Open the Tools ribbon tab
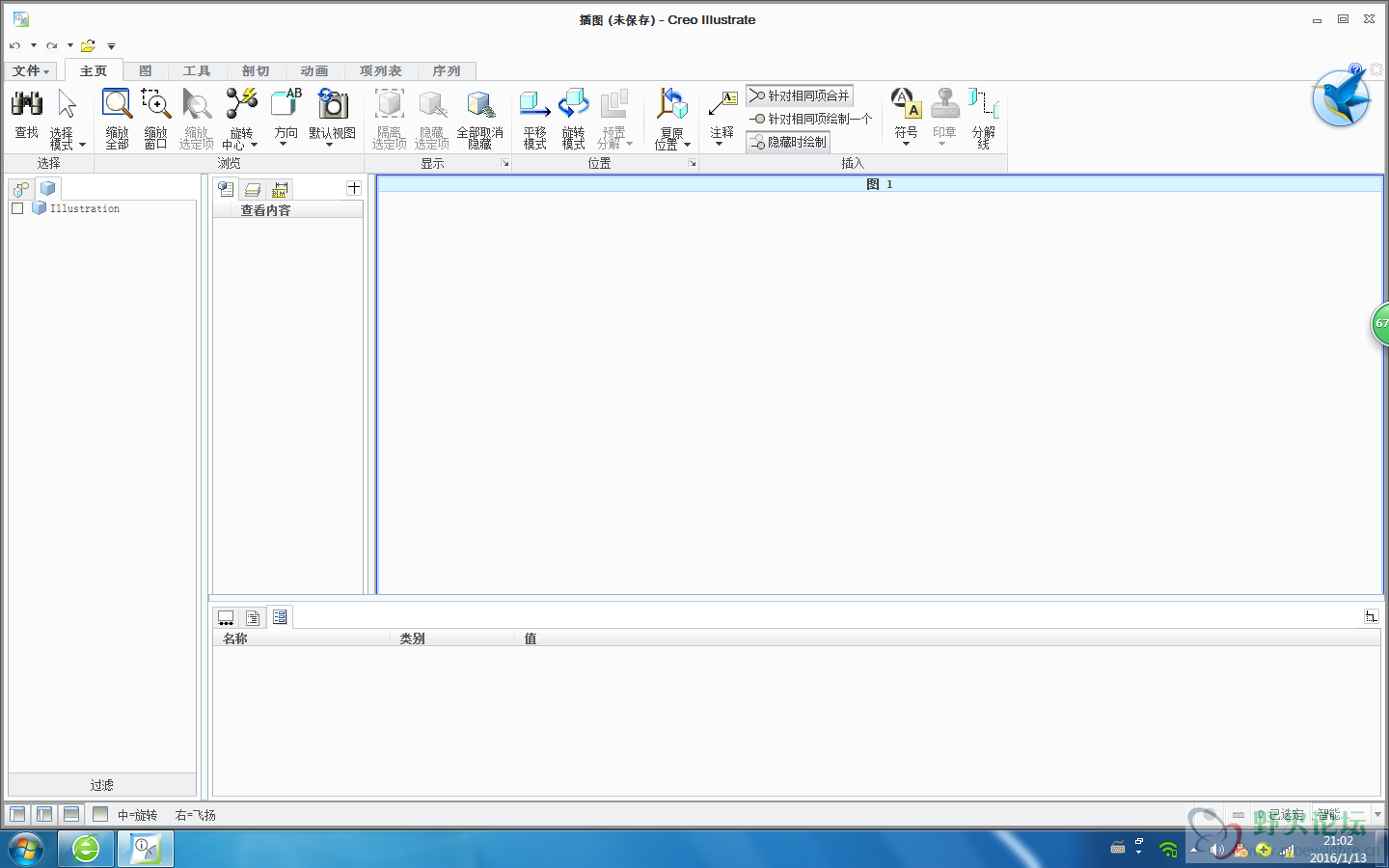The image size is (1389, 868). coord(196,71)
